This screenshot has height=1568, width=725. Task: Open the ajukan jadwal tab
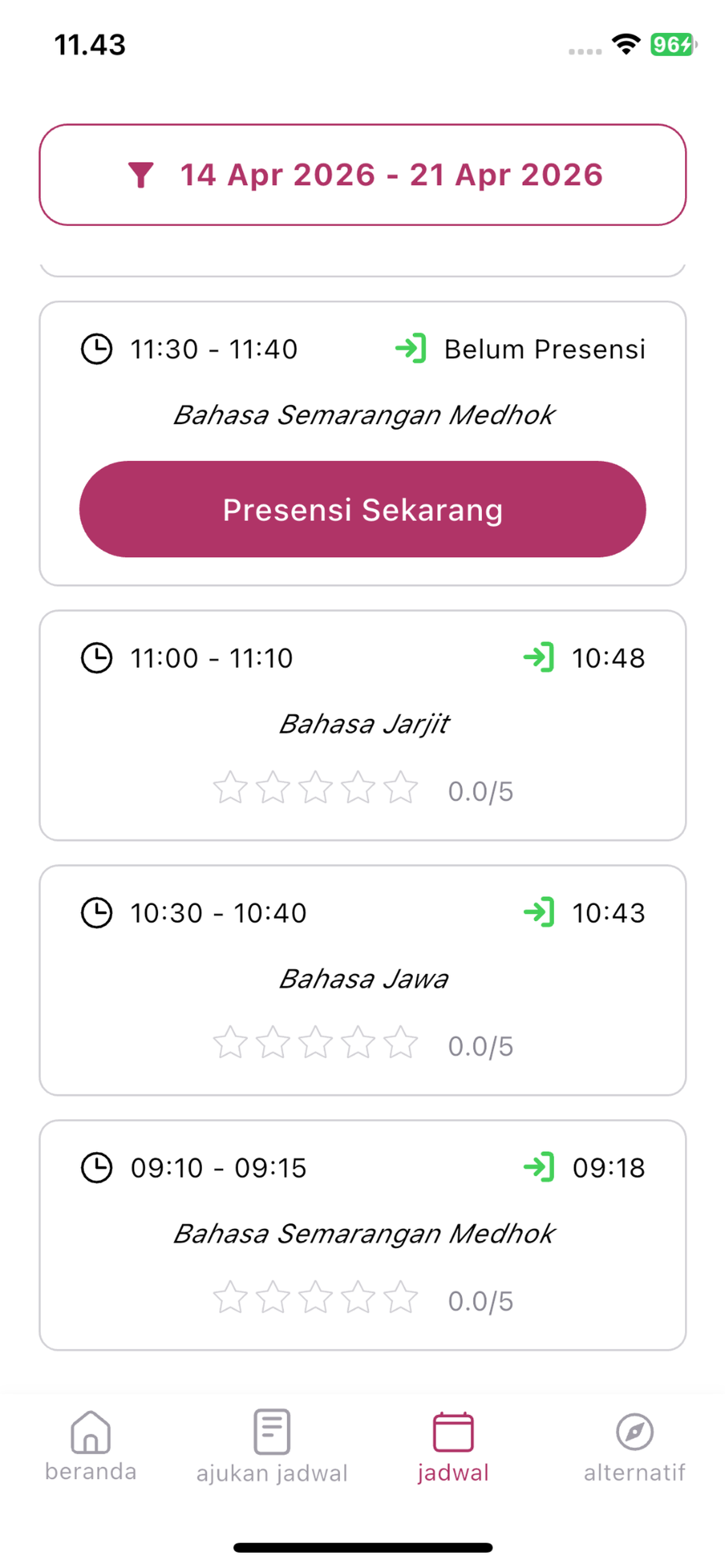(272, 1447)
